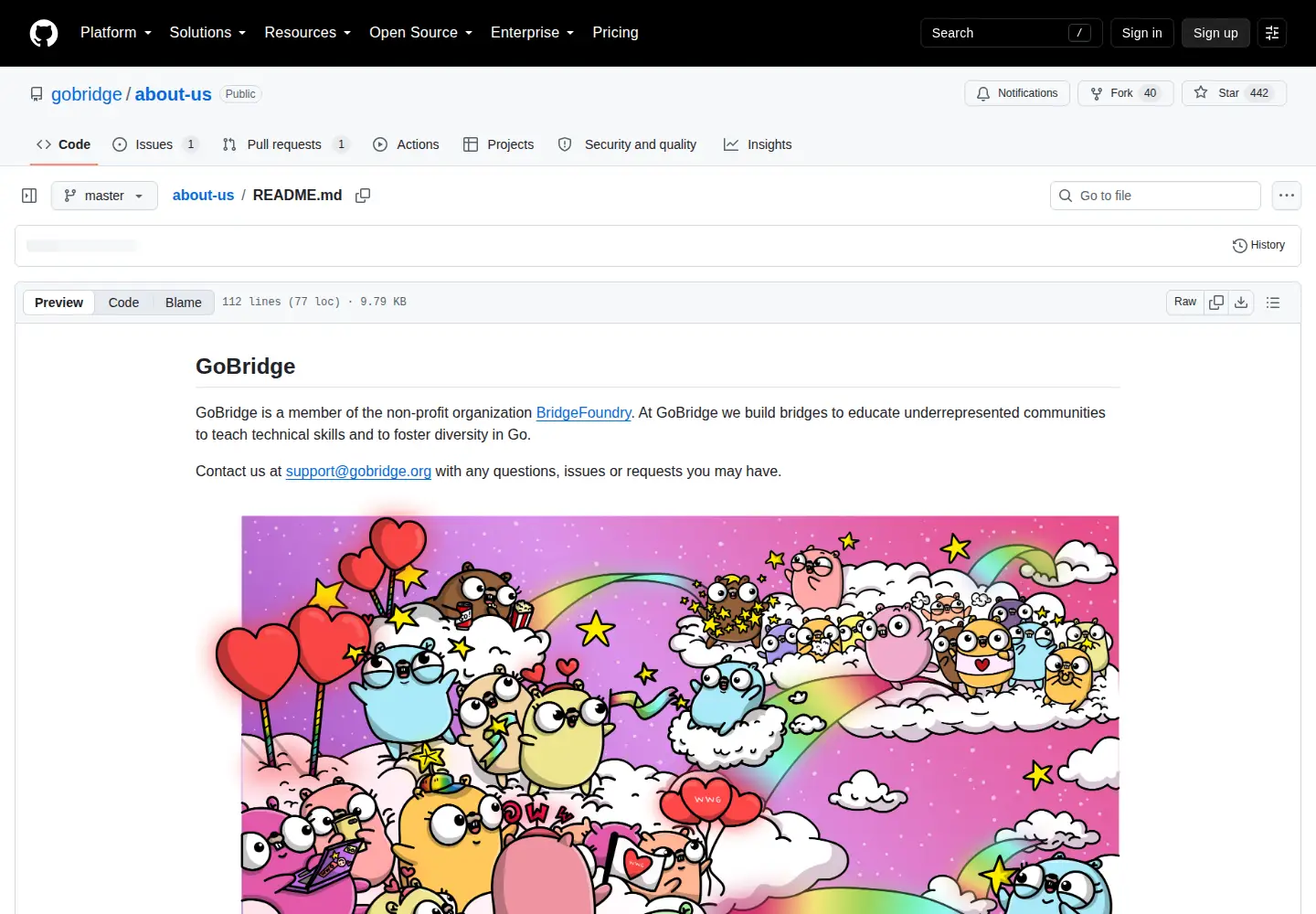Viewport: 1316px width, 914px height.
Task: Open the Insights tab
Action: [758, 144]
